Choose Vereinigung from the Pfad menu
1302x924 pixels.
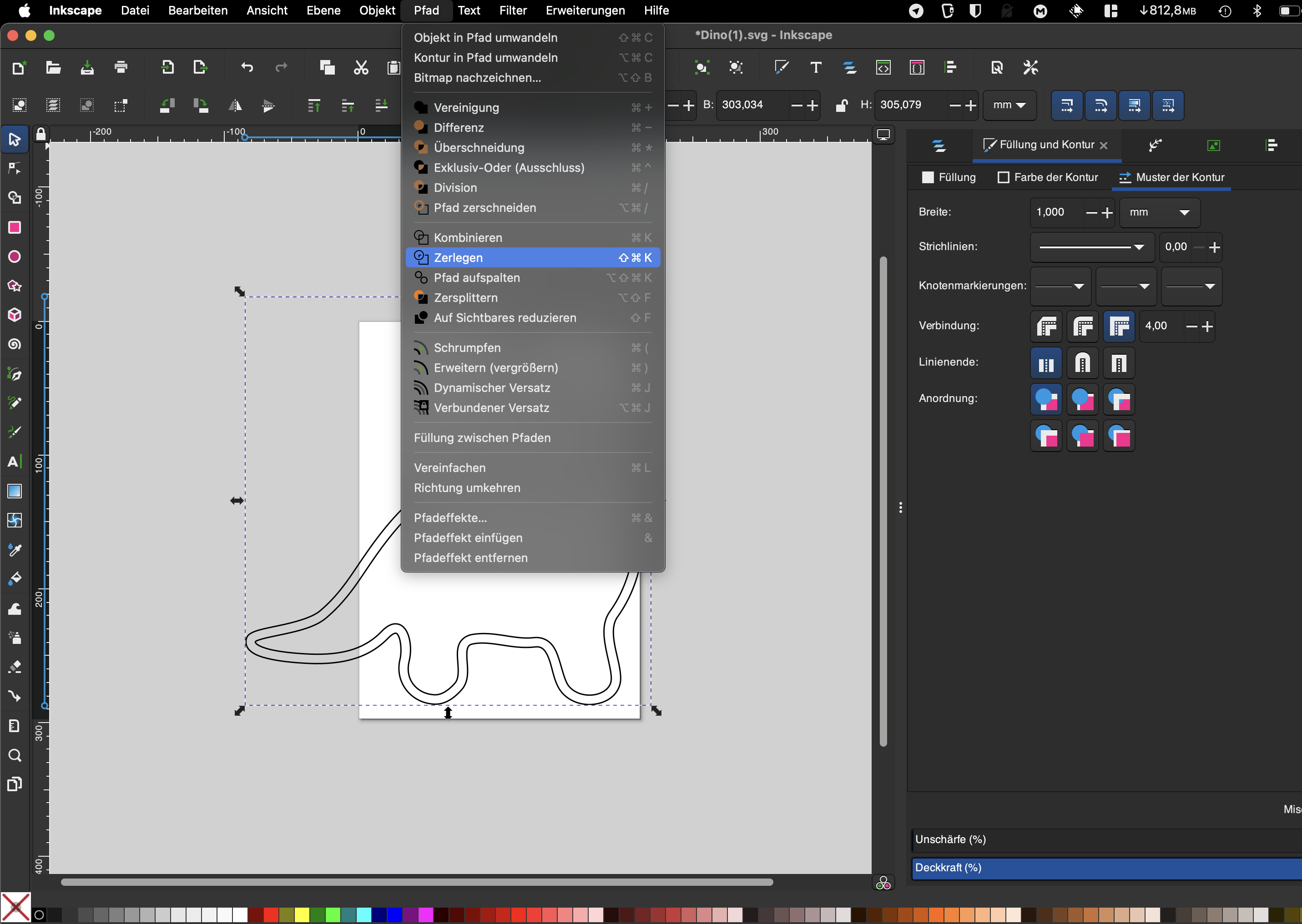tap(533, 107)
